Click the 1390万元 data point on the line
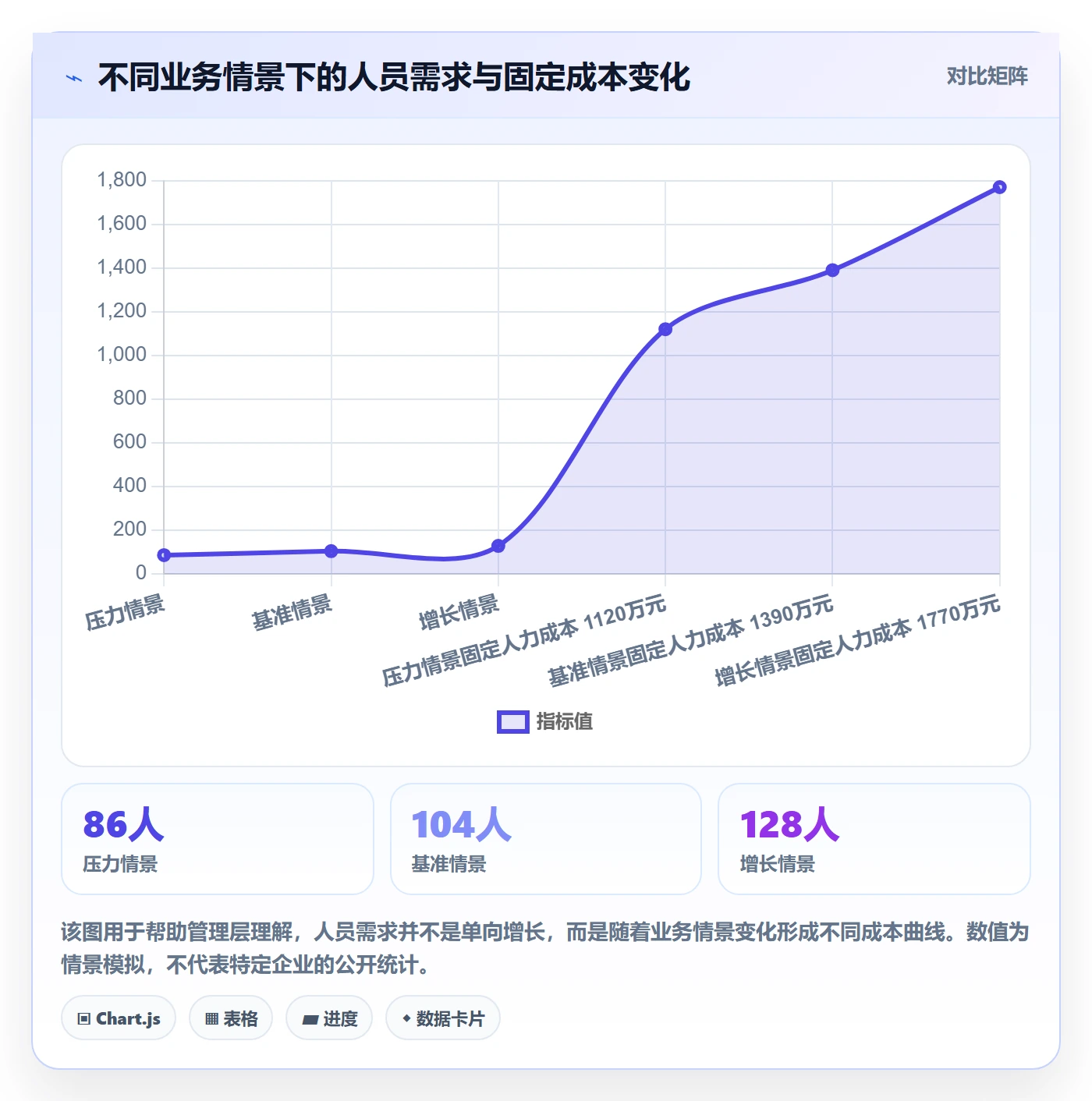This screenshot has height=1101, width=1092. click(x=832, y=271)
